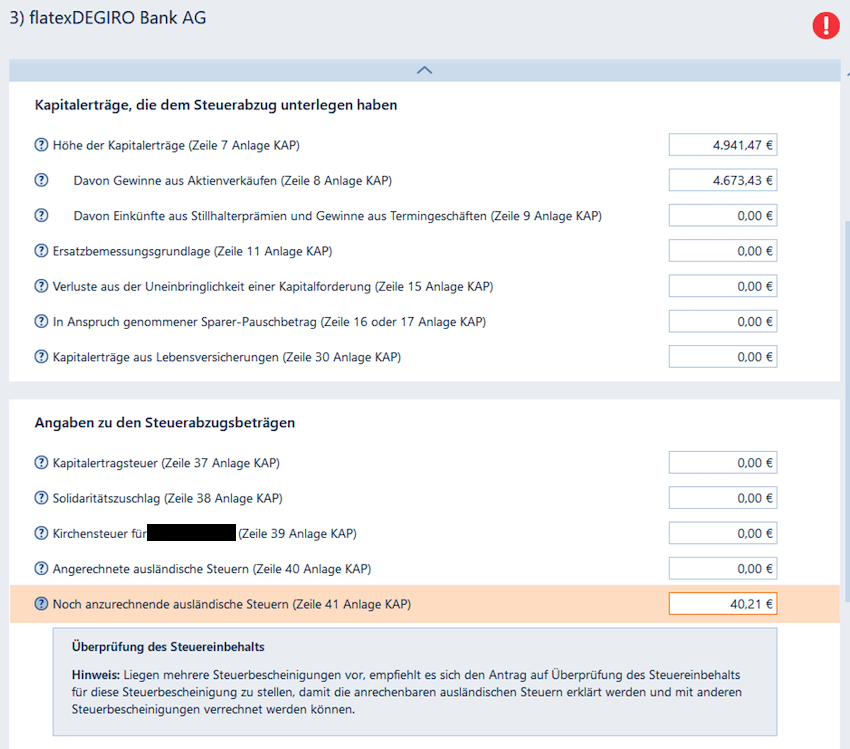Click label 'Noch anzurechnende ausländische Steuern'
Viewport: 850px width, 749px height.
click(x=170, y=604)
